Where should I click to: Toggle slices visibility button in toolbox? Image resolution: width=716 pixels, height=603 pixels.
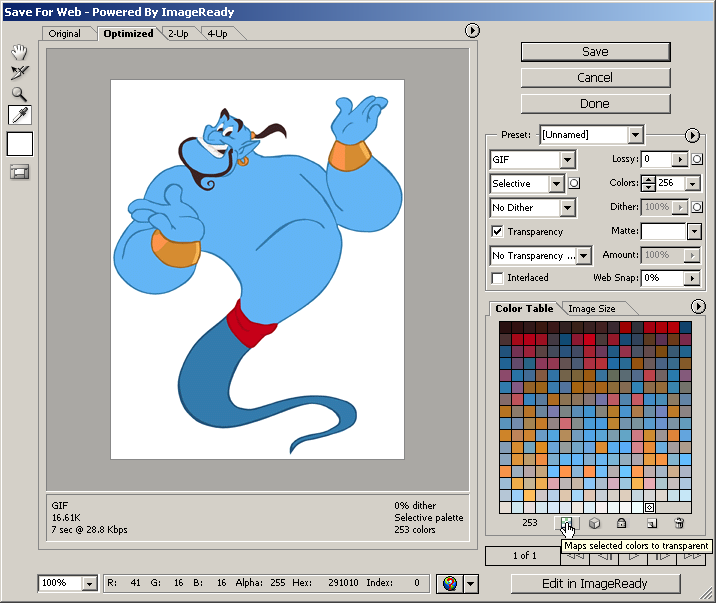(x=20, y=172)
